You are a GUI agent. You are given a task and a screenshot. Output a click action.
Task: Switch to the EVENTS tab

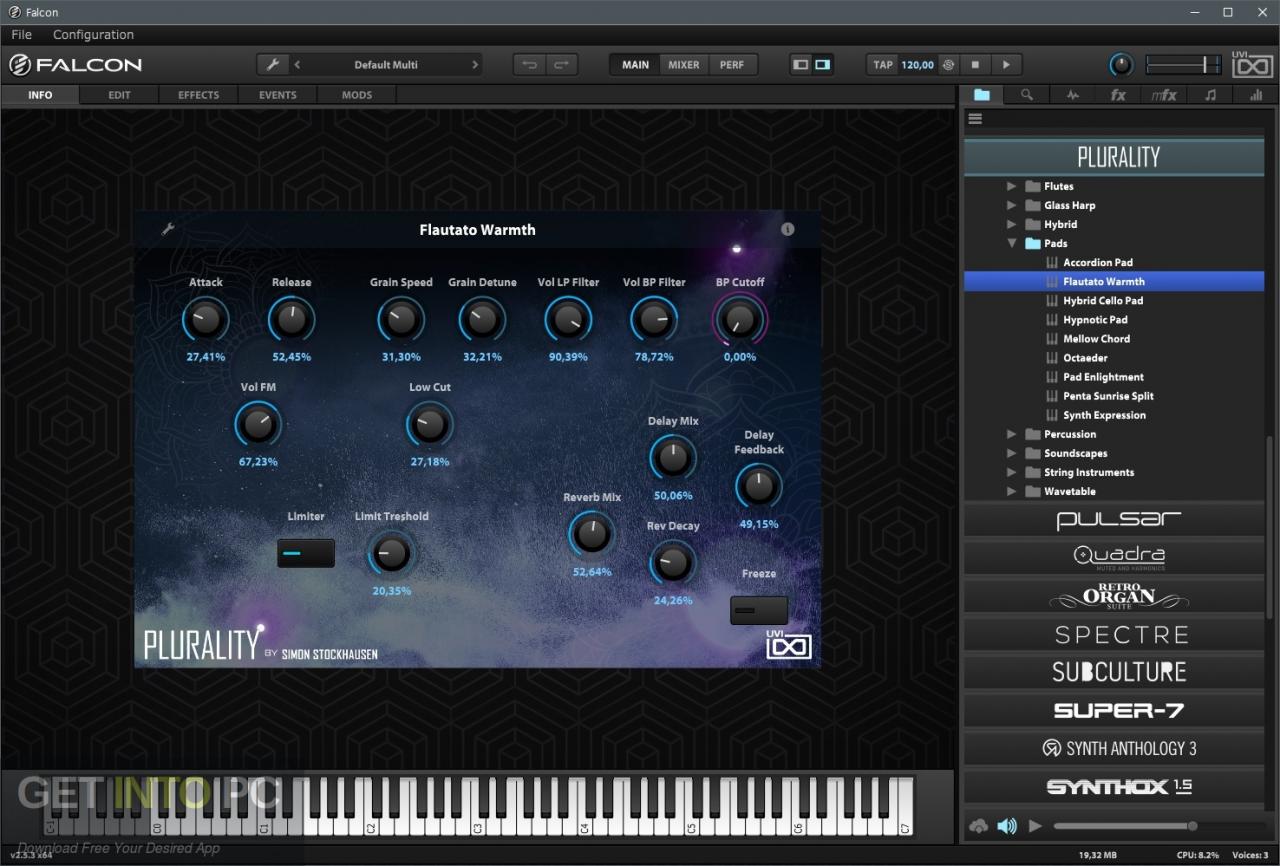click(277, 95)
